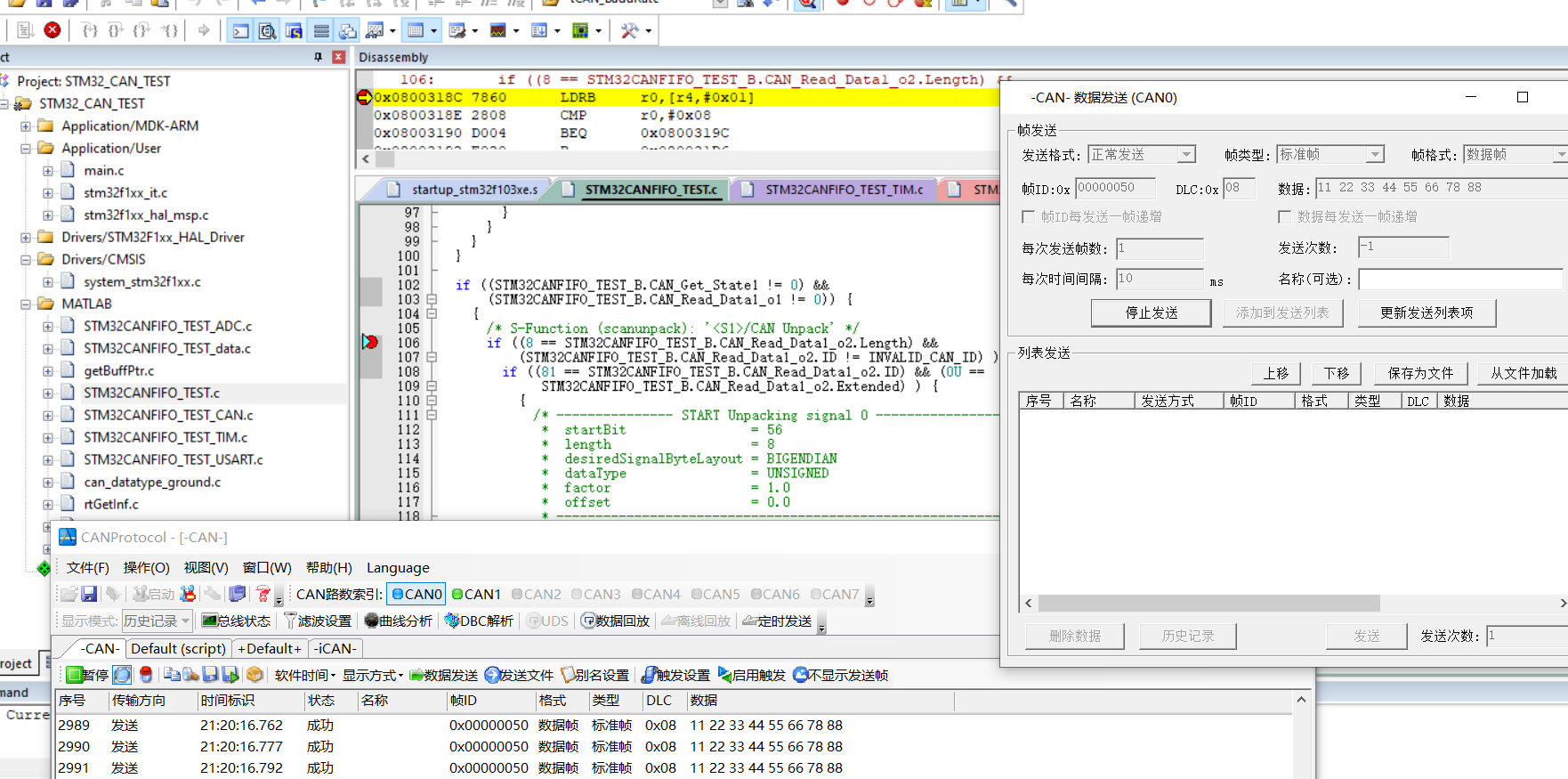The width and height of the screenshot is (1568, 779).
Task: Click 启用触发 enable trigger
Action: [752, 675]
